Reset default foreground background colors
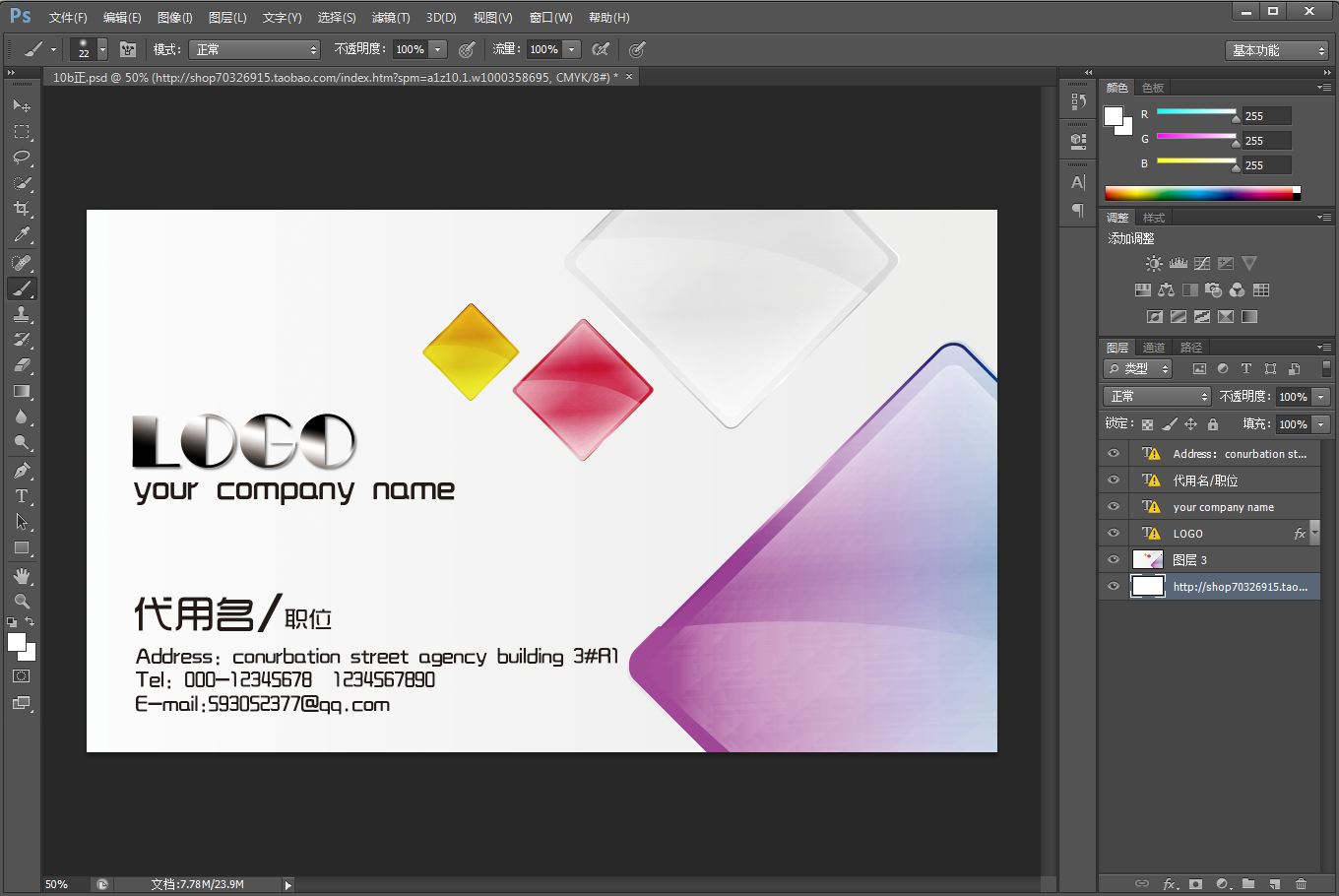This screenshot has width=1339, height=896. coord(12,622)
